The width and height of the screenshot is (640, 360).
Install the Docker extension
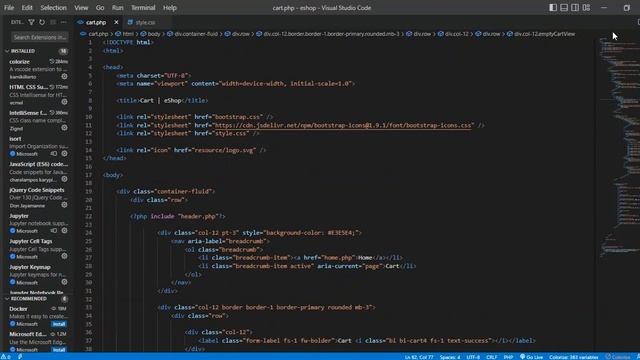[59, 324]
